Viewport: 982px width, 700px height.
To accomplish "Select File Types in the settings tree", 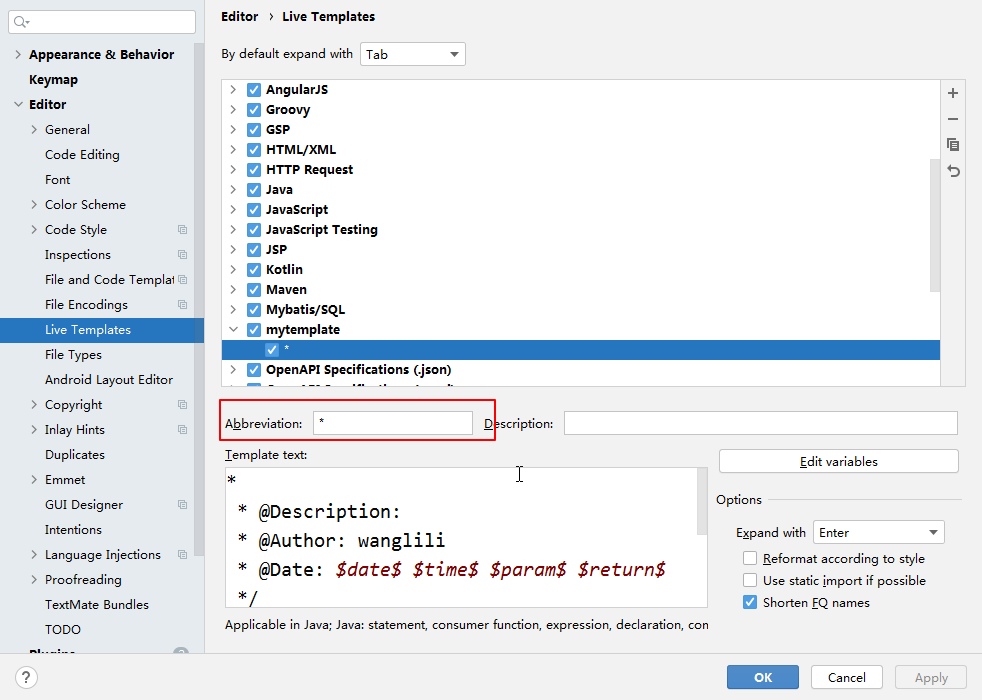I will [x=73, y=355].
